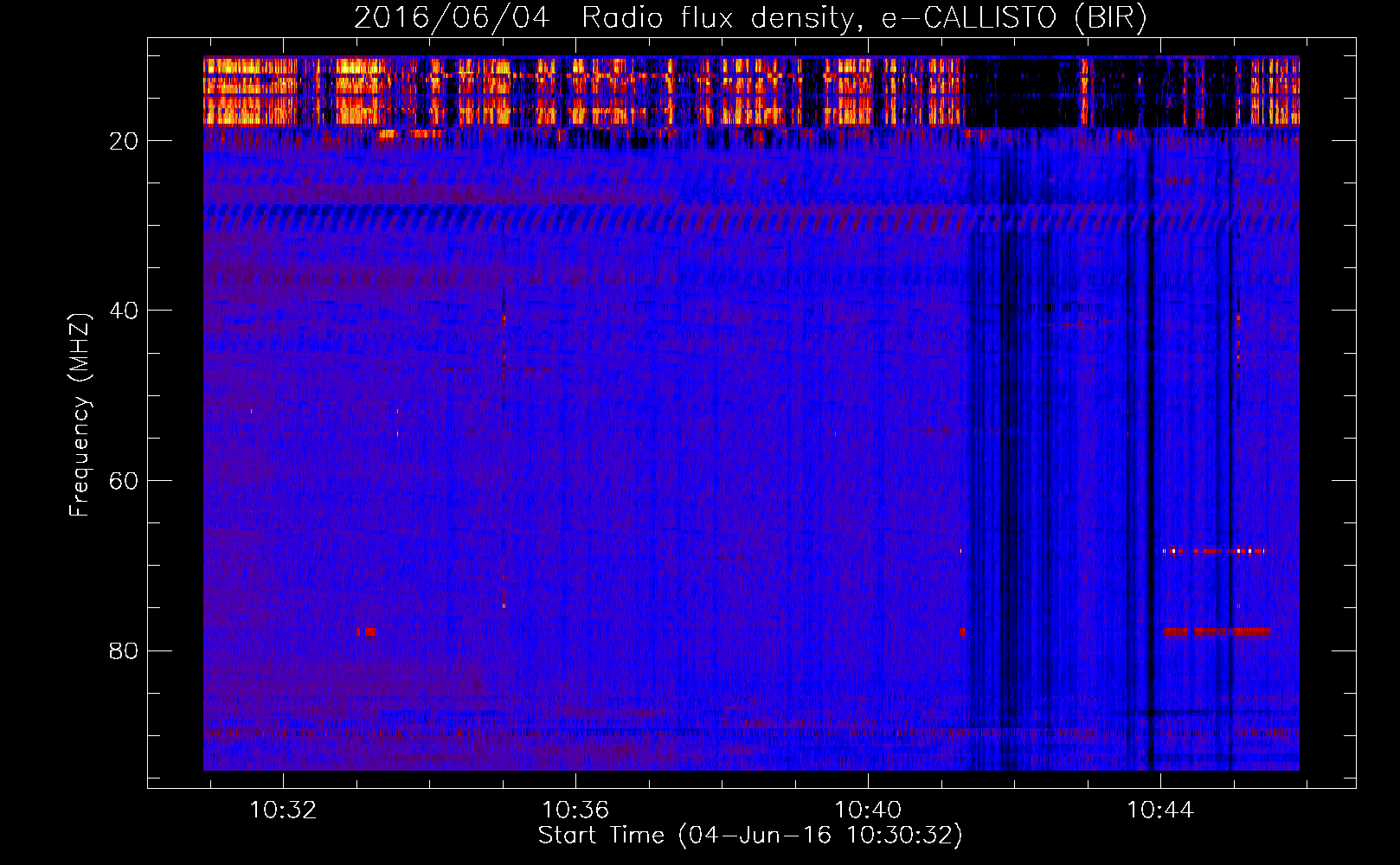This screenshot has width=1400, height=865.
Task: Click the frequency tick label "60"
Action: point(124,481)
